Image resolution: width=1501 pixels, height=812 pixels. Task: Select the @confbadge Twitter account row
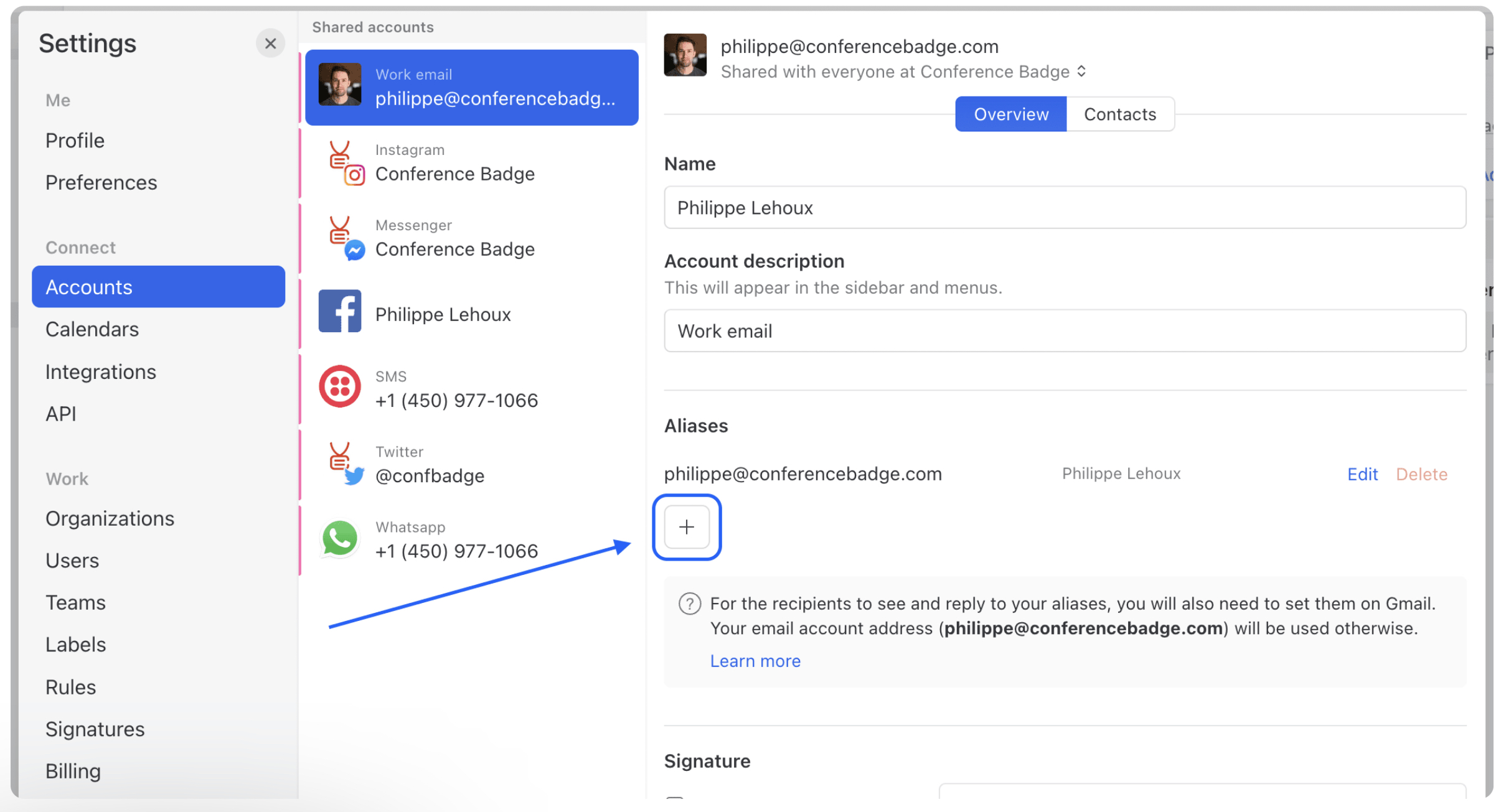(472, 464)
